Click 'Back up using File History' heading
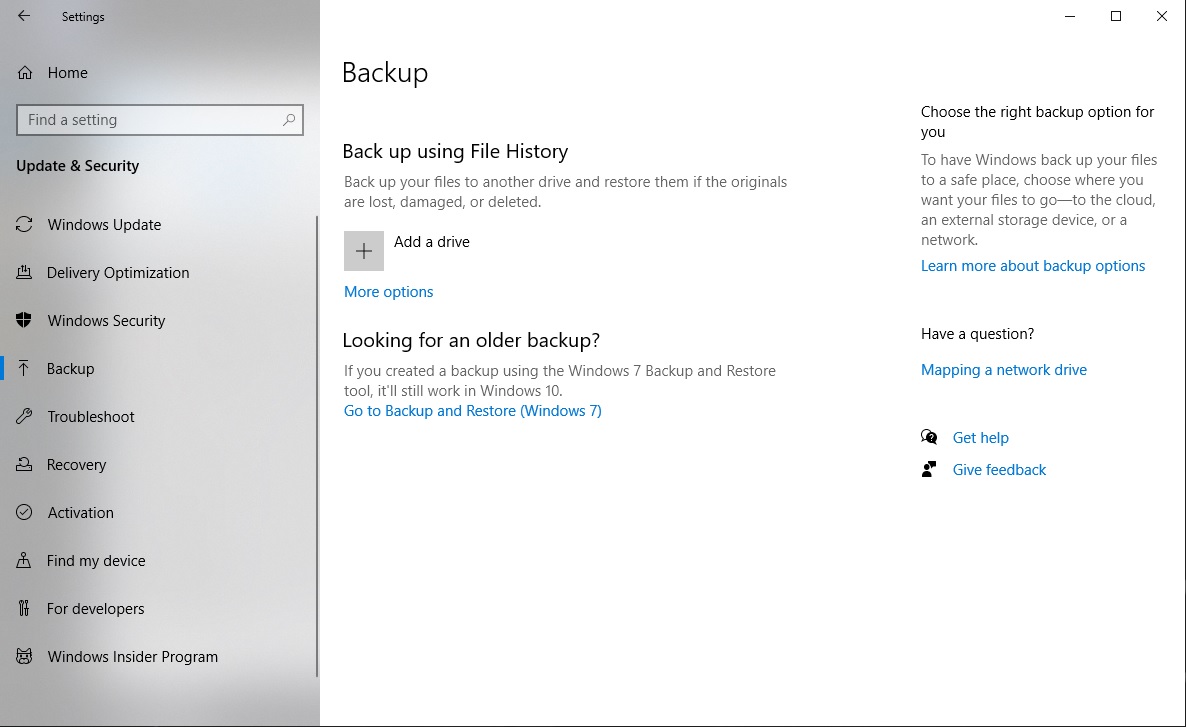 point(455,151)
